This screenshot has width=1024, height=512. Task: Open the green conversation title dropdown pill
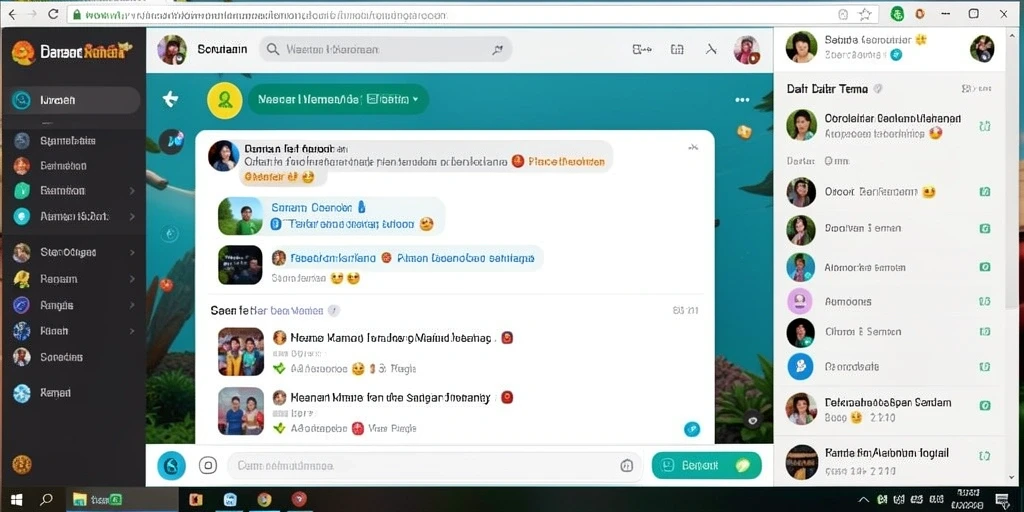pyautogui.click(x=338, y=99)
